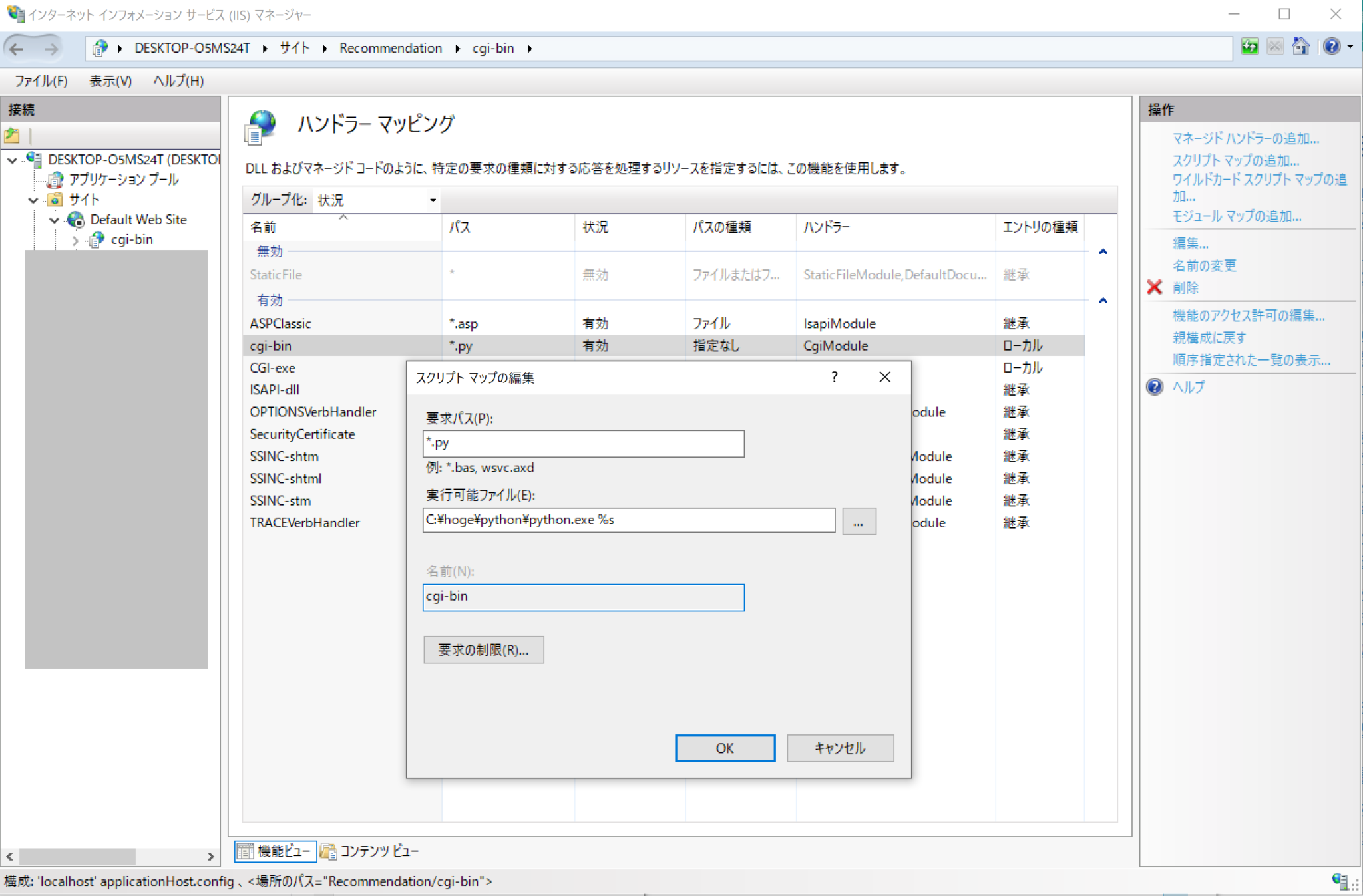The image size is (1363, 896).
Task: Browse executable files with the ... button
Action: [859, 521]
